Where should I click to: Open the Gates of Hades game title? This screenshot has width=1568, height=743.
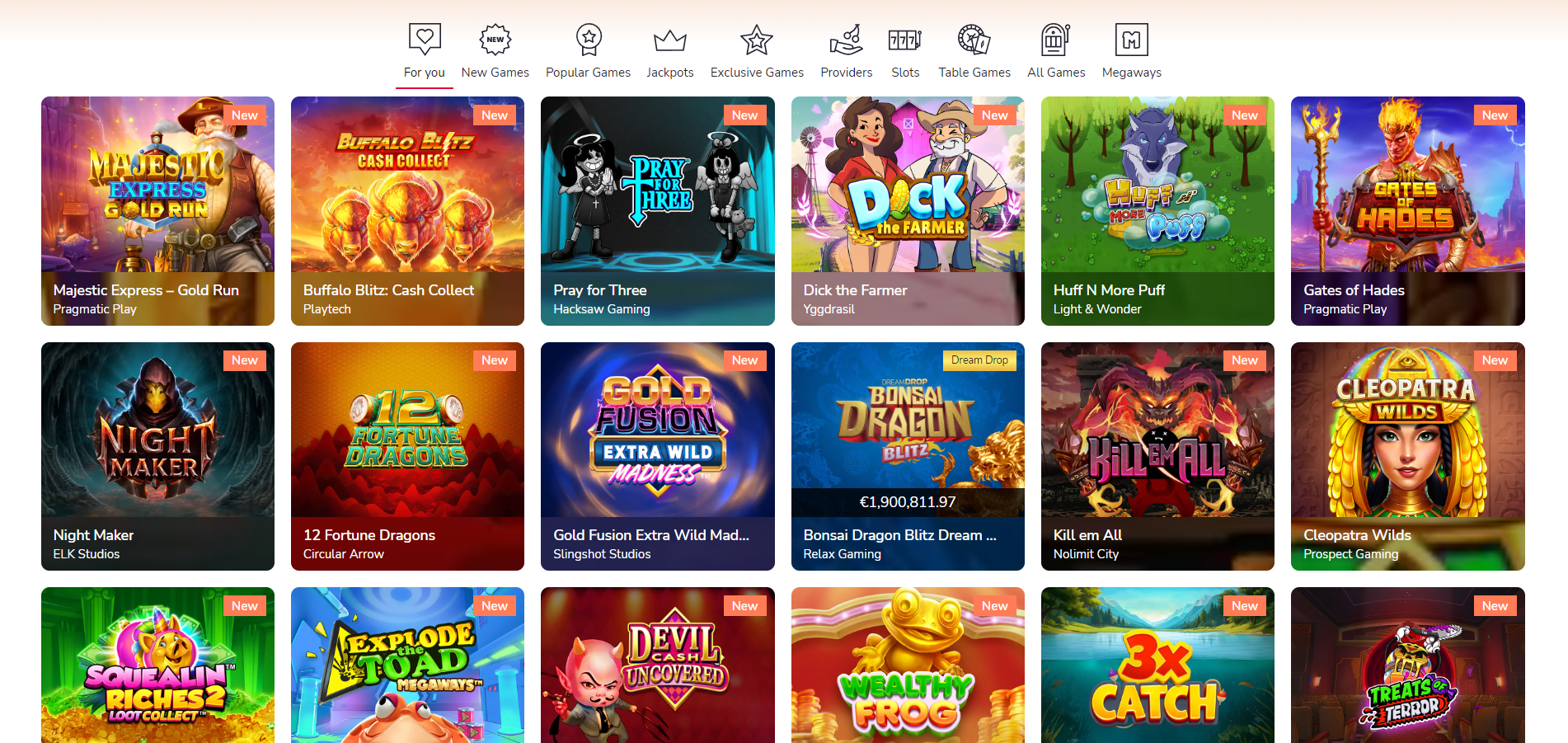coord(1354,290)
